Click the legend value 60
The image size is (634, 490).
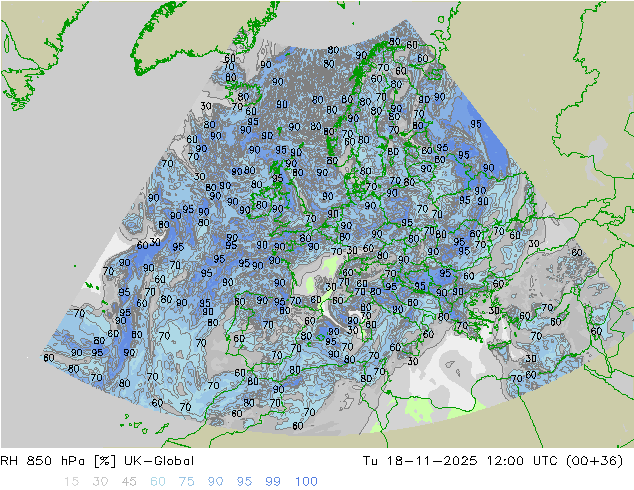click(x=158, y=482)
